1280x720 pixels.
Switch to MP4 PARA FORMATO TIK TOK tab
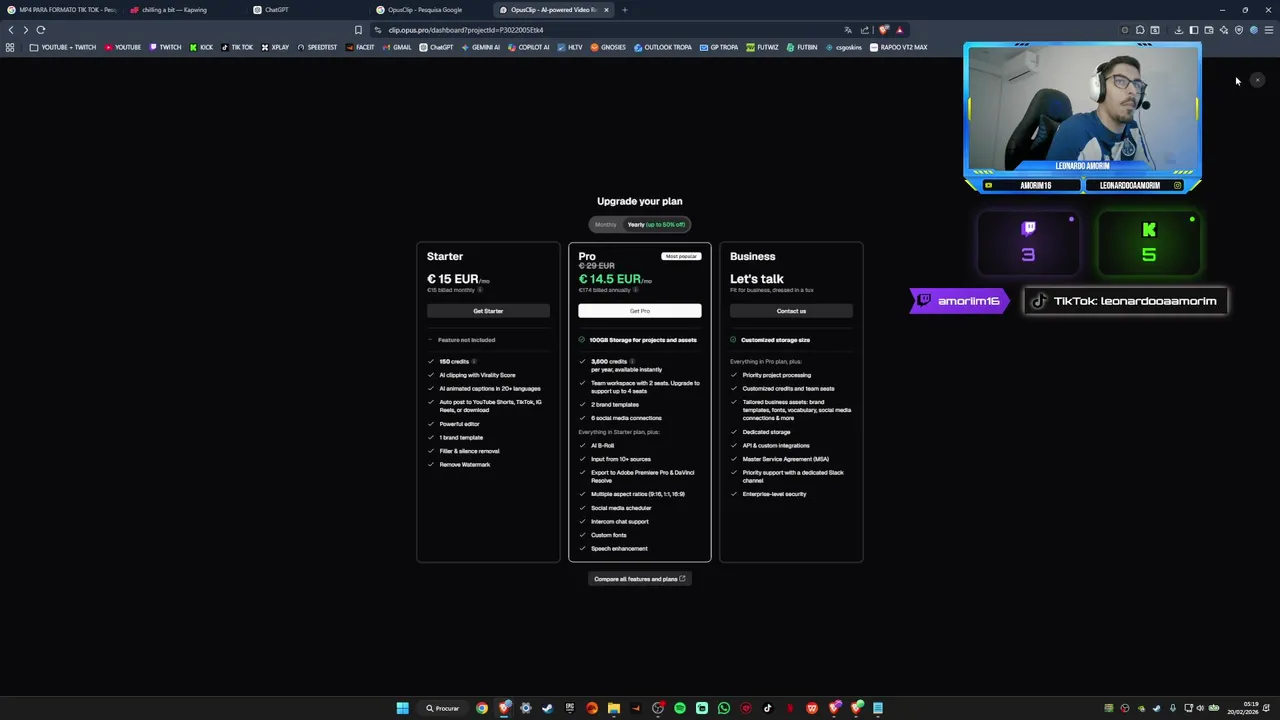pos(60,10)
